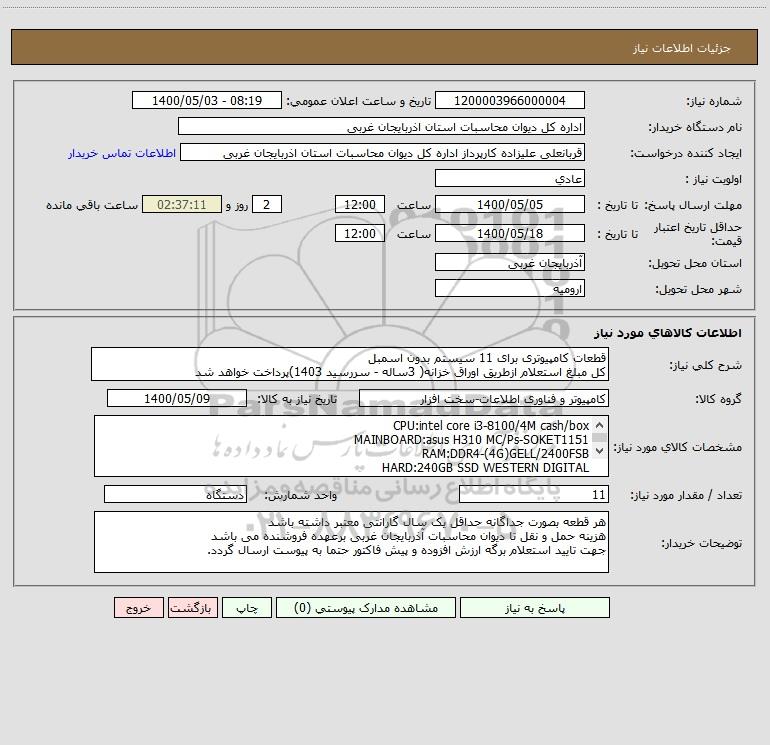Click the response deadline time 12:00 field

click(x=359, y=205)
